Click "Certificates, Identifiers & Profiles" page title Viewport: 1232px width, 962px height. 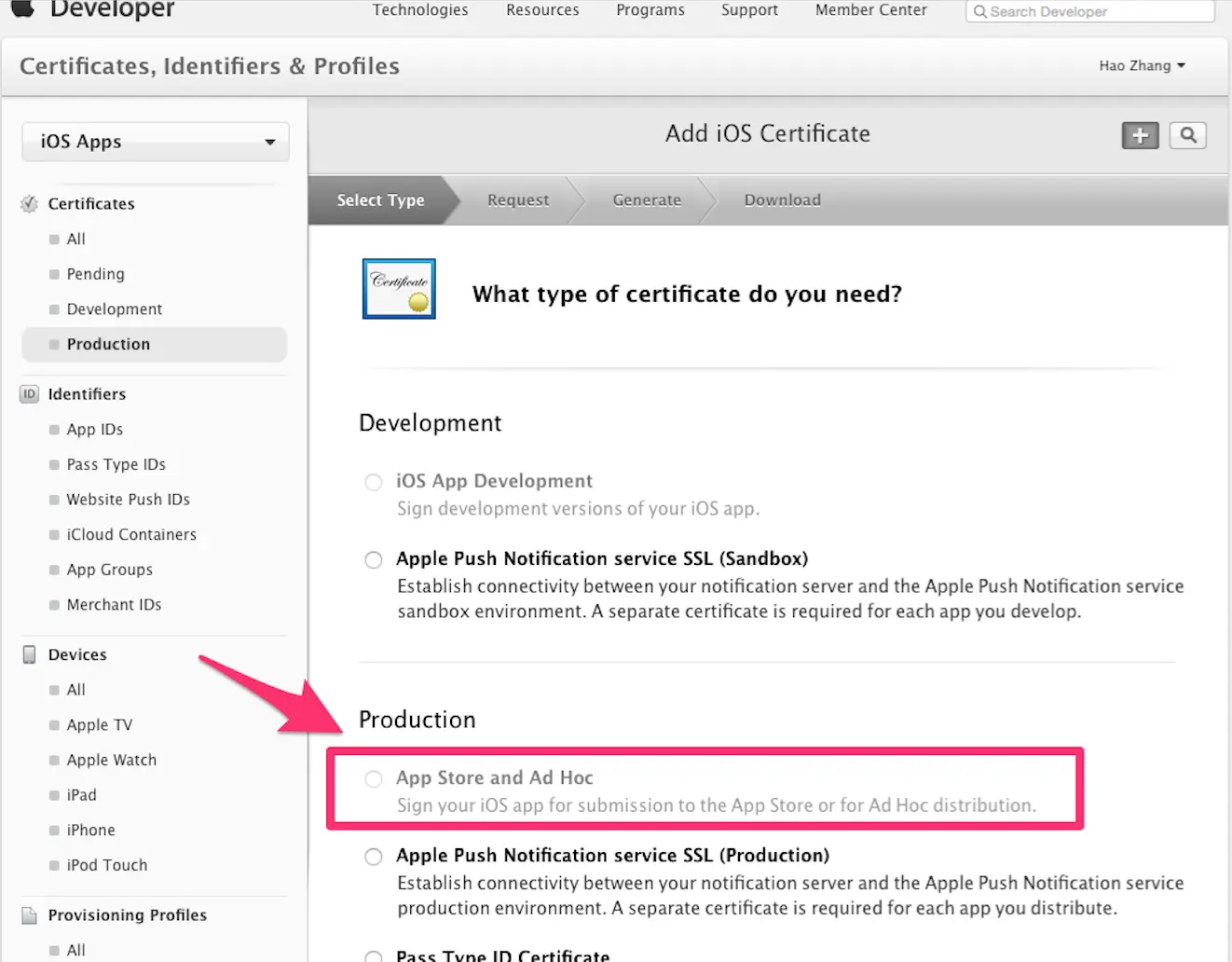[210, 66]
